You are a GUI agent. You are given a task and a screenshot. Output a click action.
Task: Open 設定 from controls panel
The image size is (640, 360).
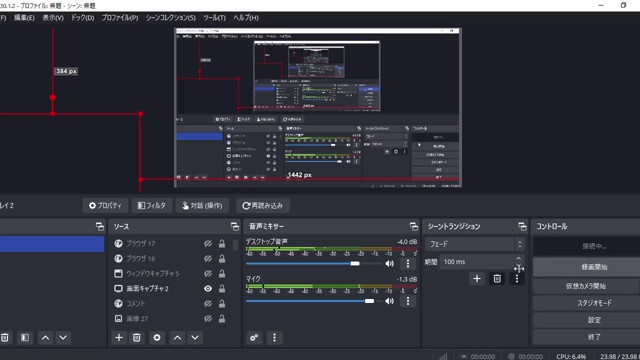click(x=587, y=320)
